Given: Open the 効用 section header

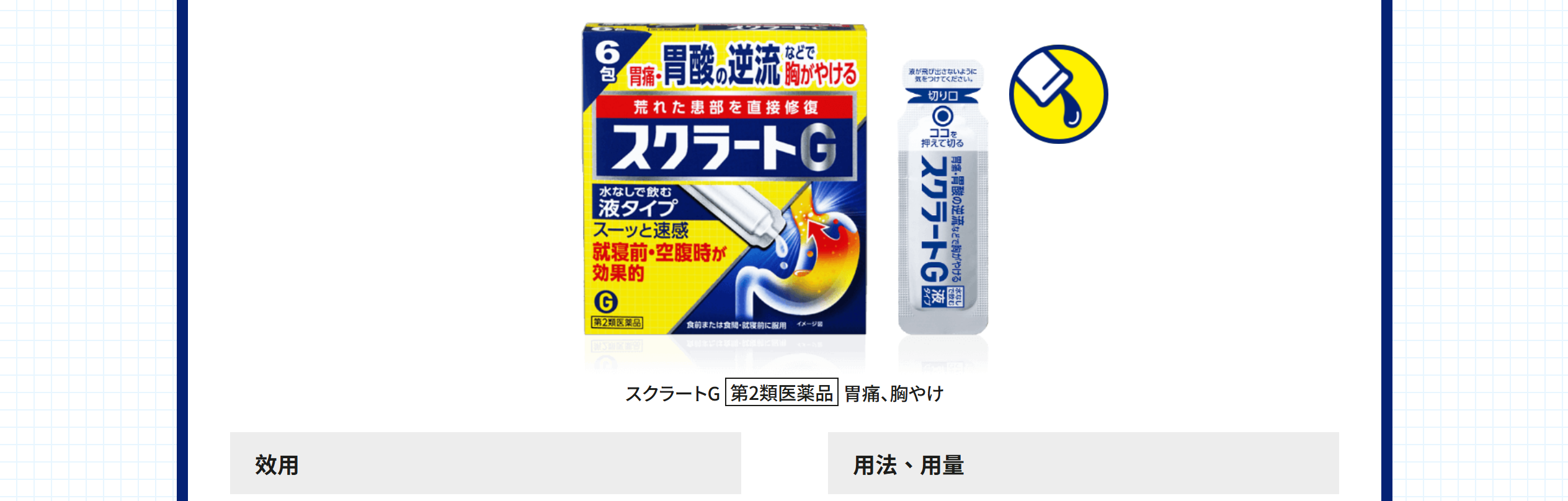Looking at the screenshot, I should tap(486, 463).
